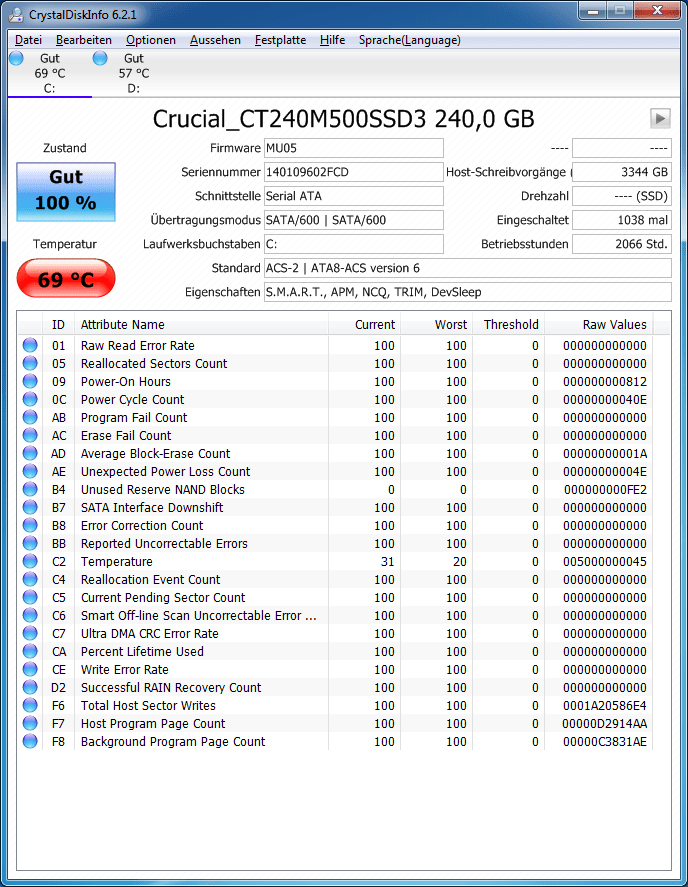Screen dimensions: 688x887
Task: Click status orb for Error Correction Count
Action: 30,526
